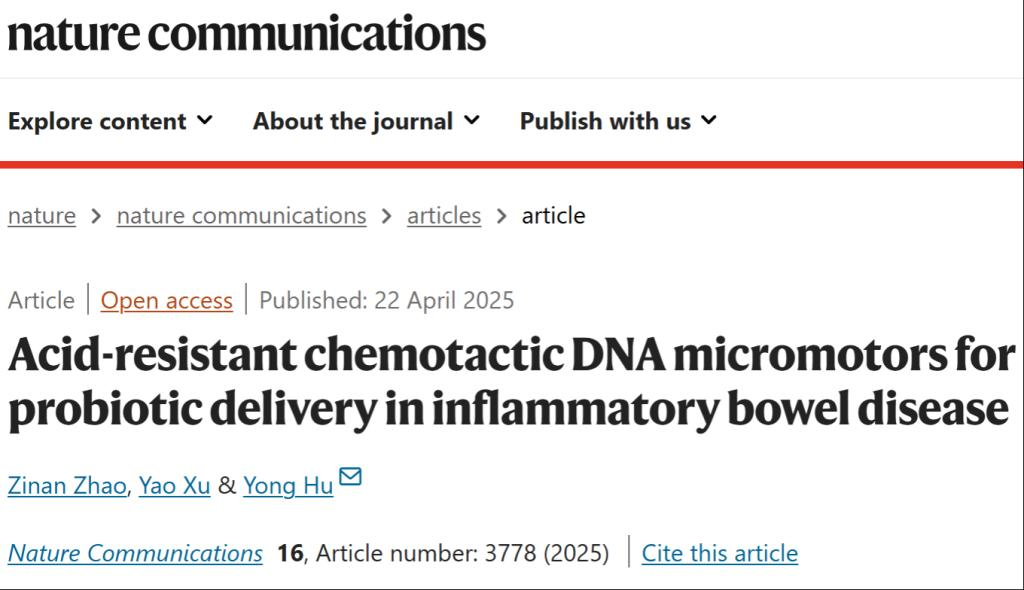Image resolution: width=1024 pixels, height=590 pixels.
Task: Navigate to the articles breadcrumb
Action: click(x=444, y=216)
